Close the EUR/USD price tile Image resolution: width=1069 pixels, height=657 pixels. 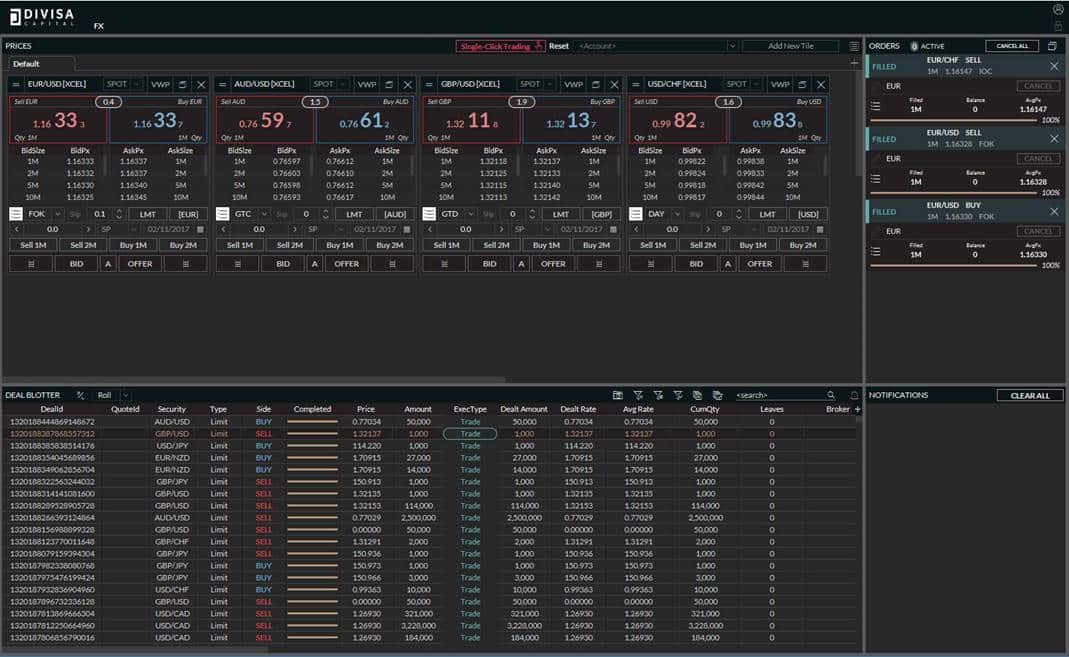pos(201,85)
